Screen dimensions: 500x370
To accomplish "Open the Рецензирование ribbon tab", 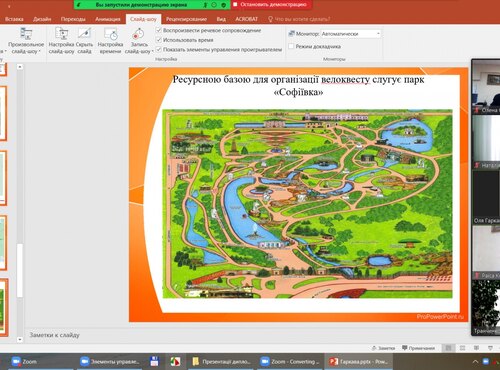I will point(186,19).
